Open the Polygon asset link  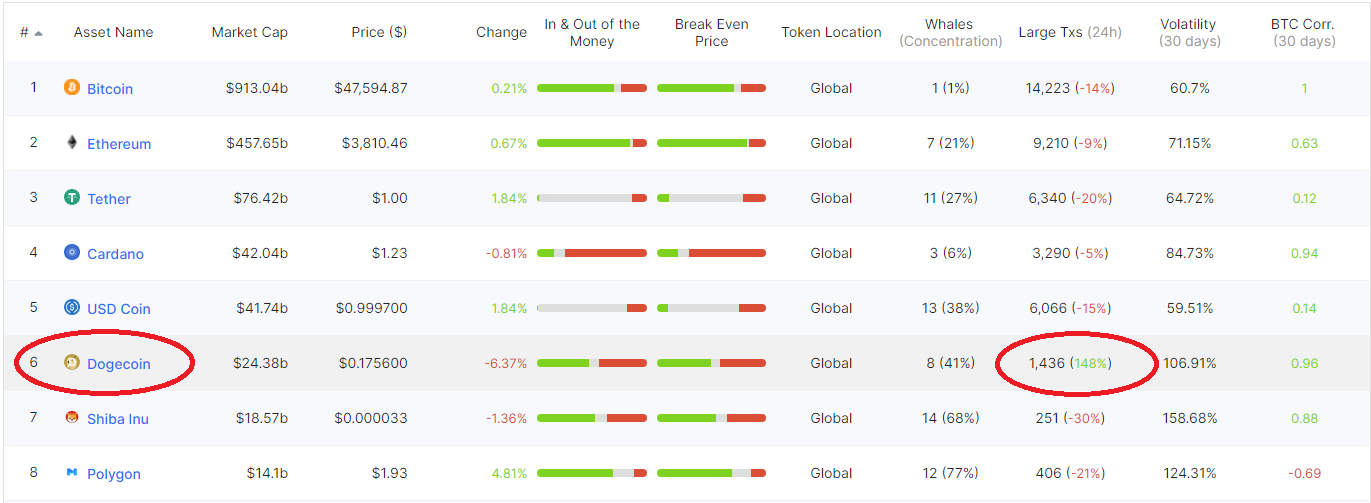[x=114, y=474]
